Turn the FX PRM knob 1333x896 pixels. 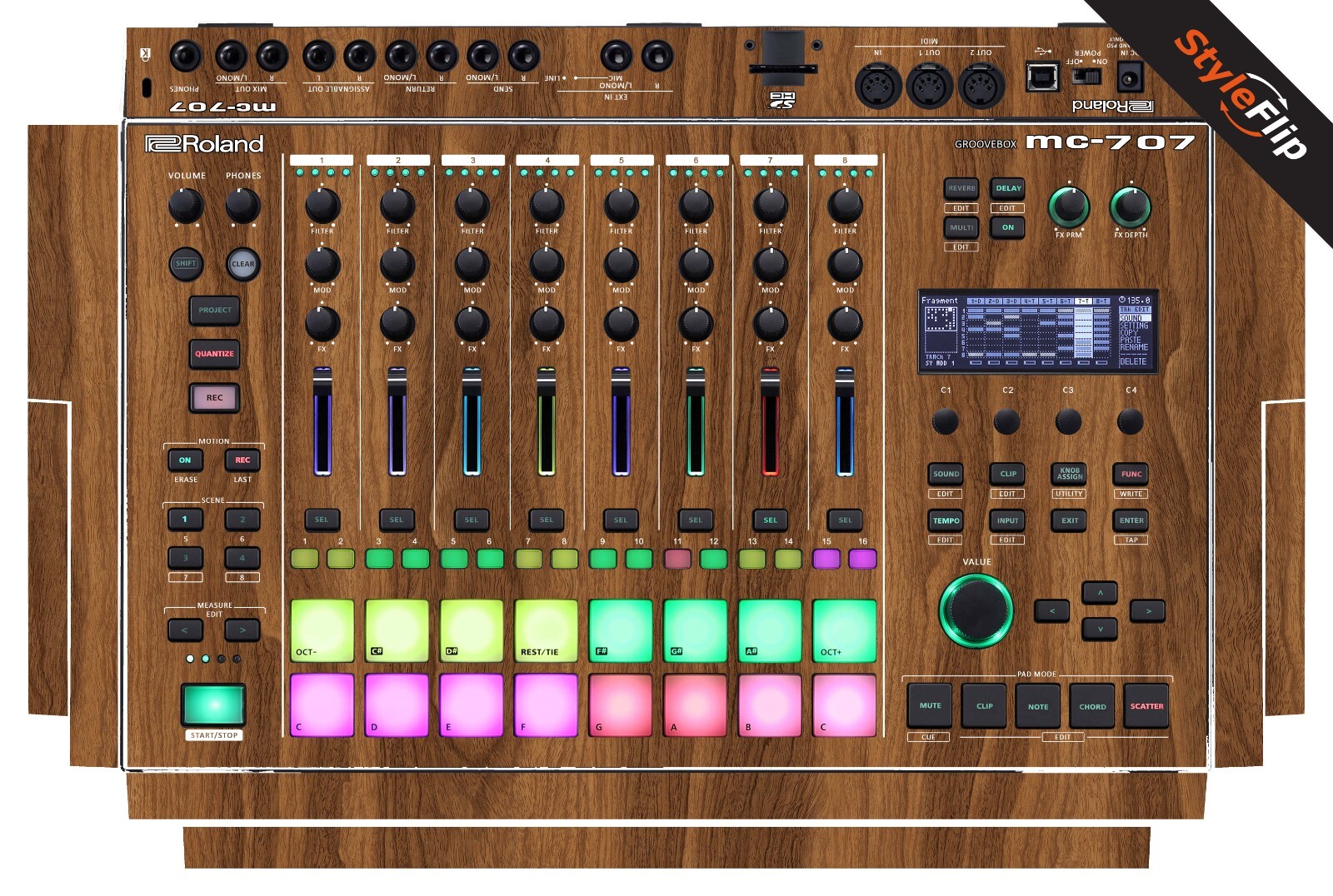pyautogui.click(x=1068, y=207)
